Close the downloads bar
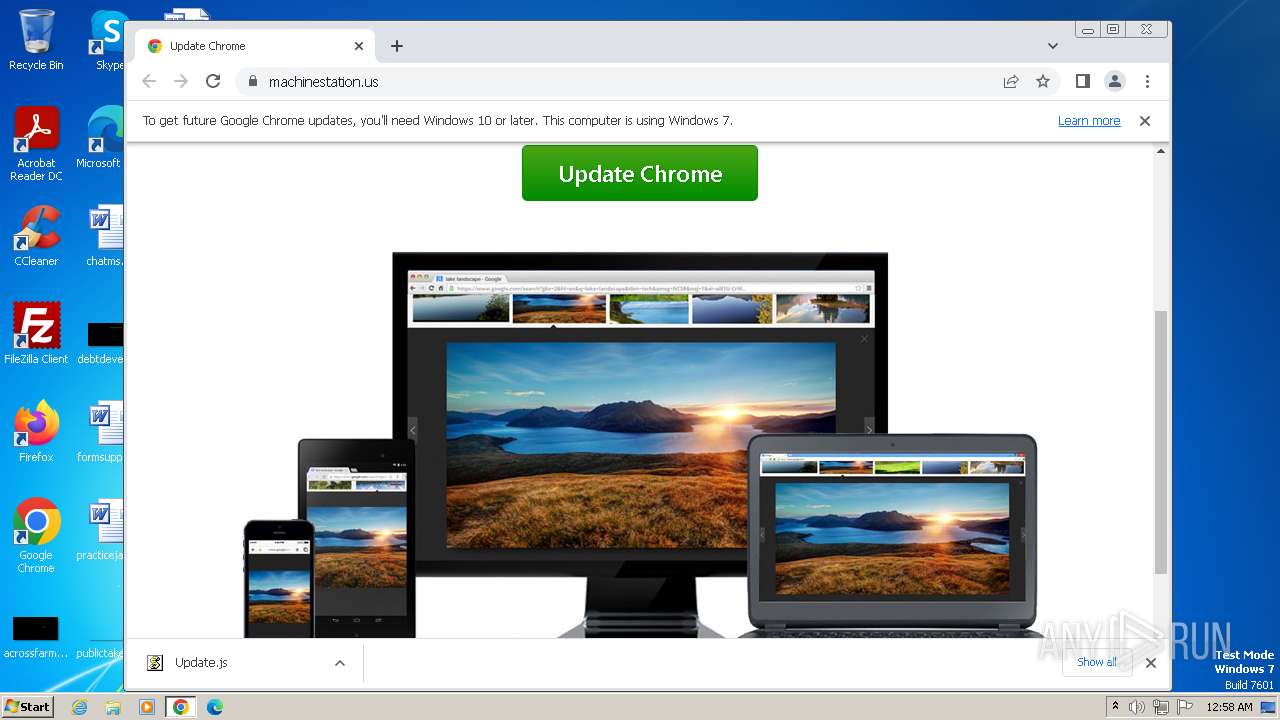The width and height of the screenshot is (1280, 720). pos(1151,663)
